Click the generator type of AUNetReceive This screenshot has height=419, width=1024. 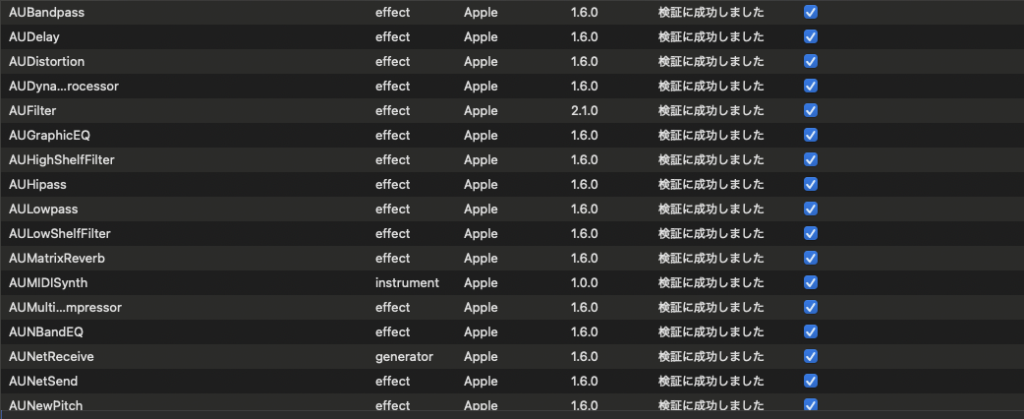tap(404, 356)
